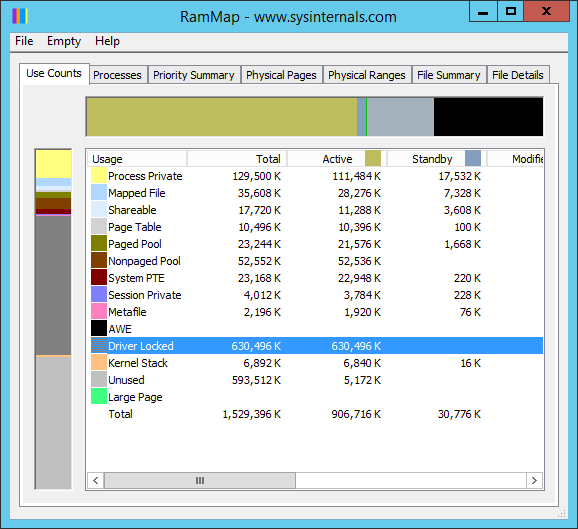Maximize the RamMap window
Viewport: 578px width, 529px height.
pyautogui.click(x=511, y=11)
